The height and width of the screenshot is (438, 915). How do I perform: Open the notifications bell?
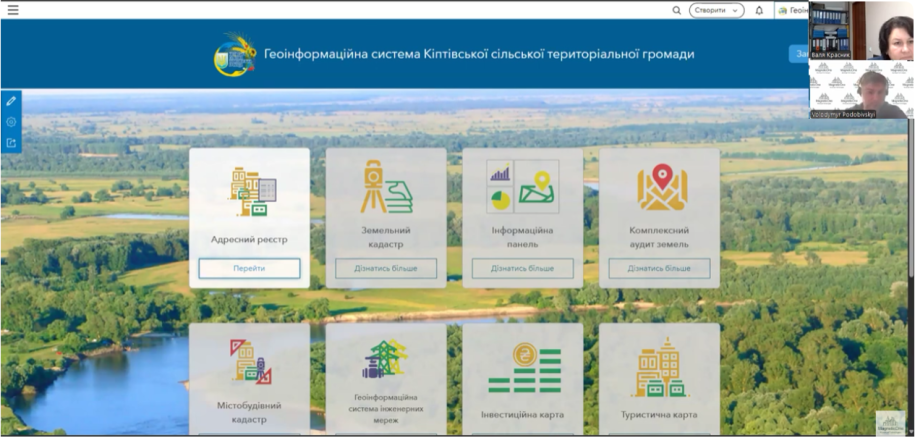pyautogui.click(x=759, y=10)
